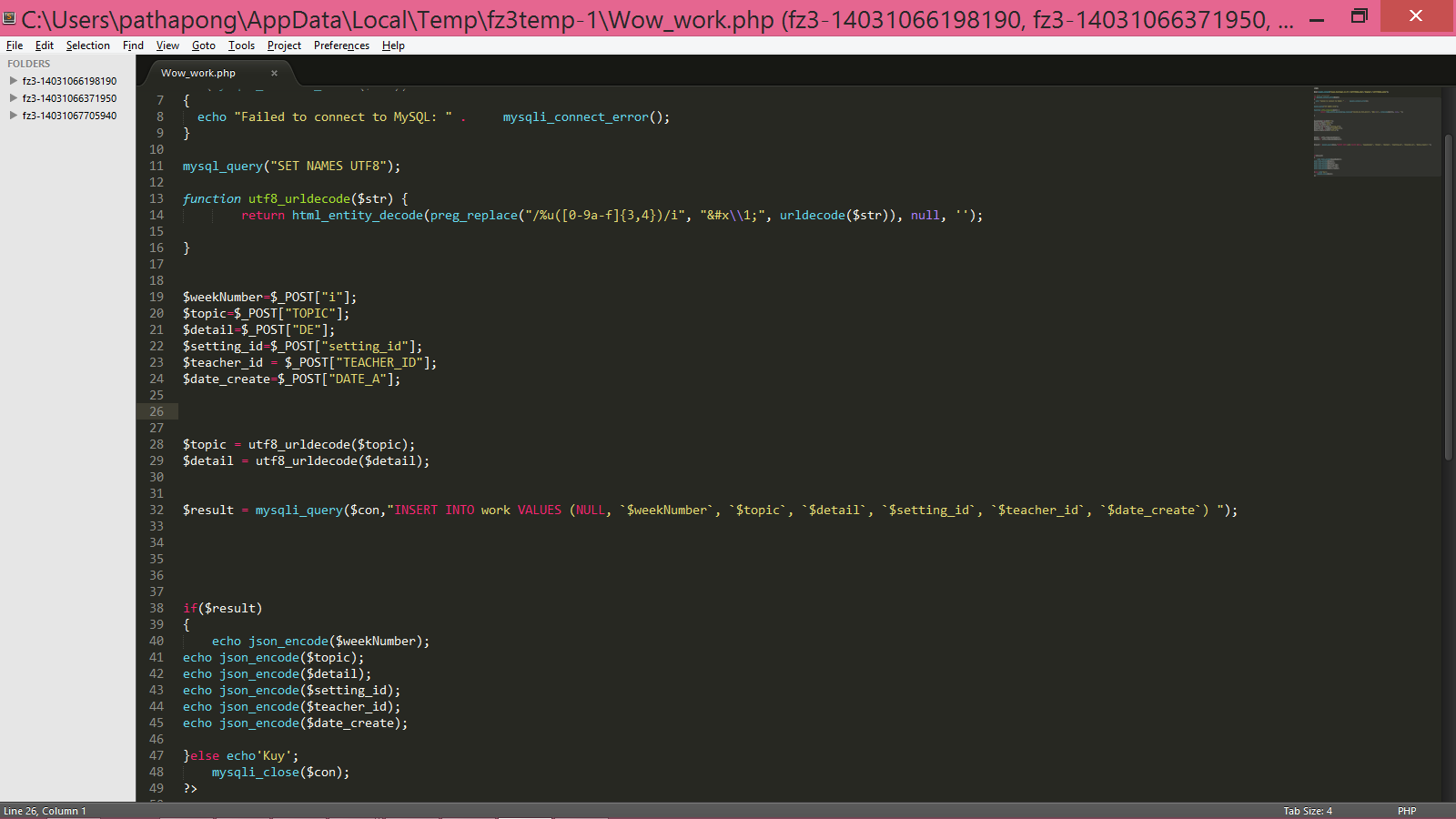Open the Preferences menu
Screen dimensions: 1456x819
(341, 45)
